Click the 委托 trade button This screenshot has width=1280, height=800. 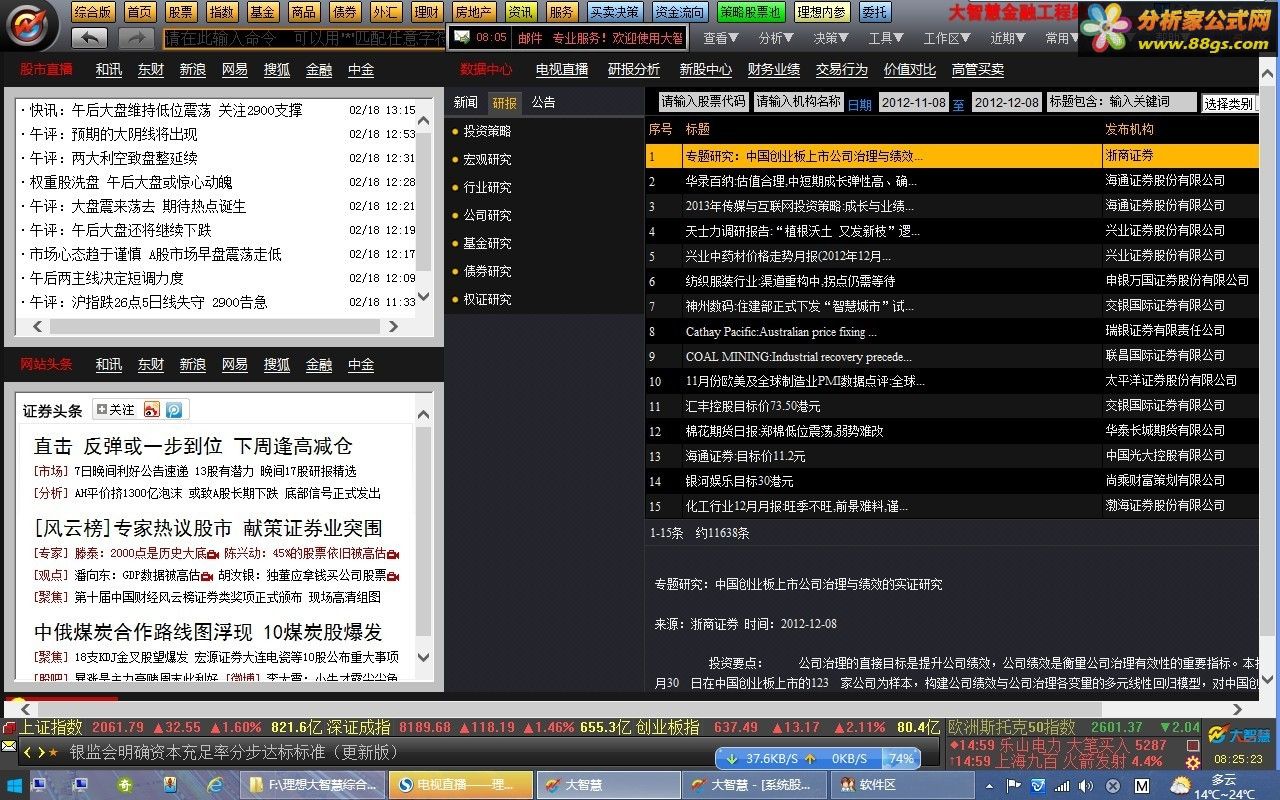coord(874,12)
